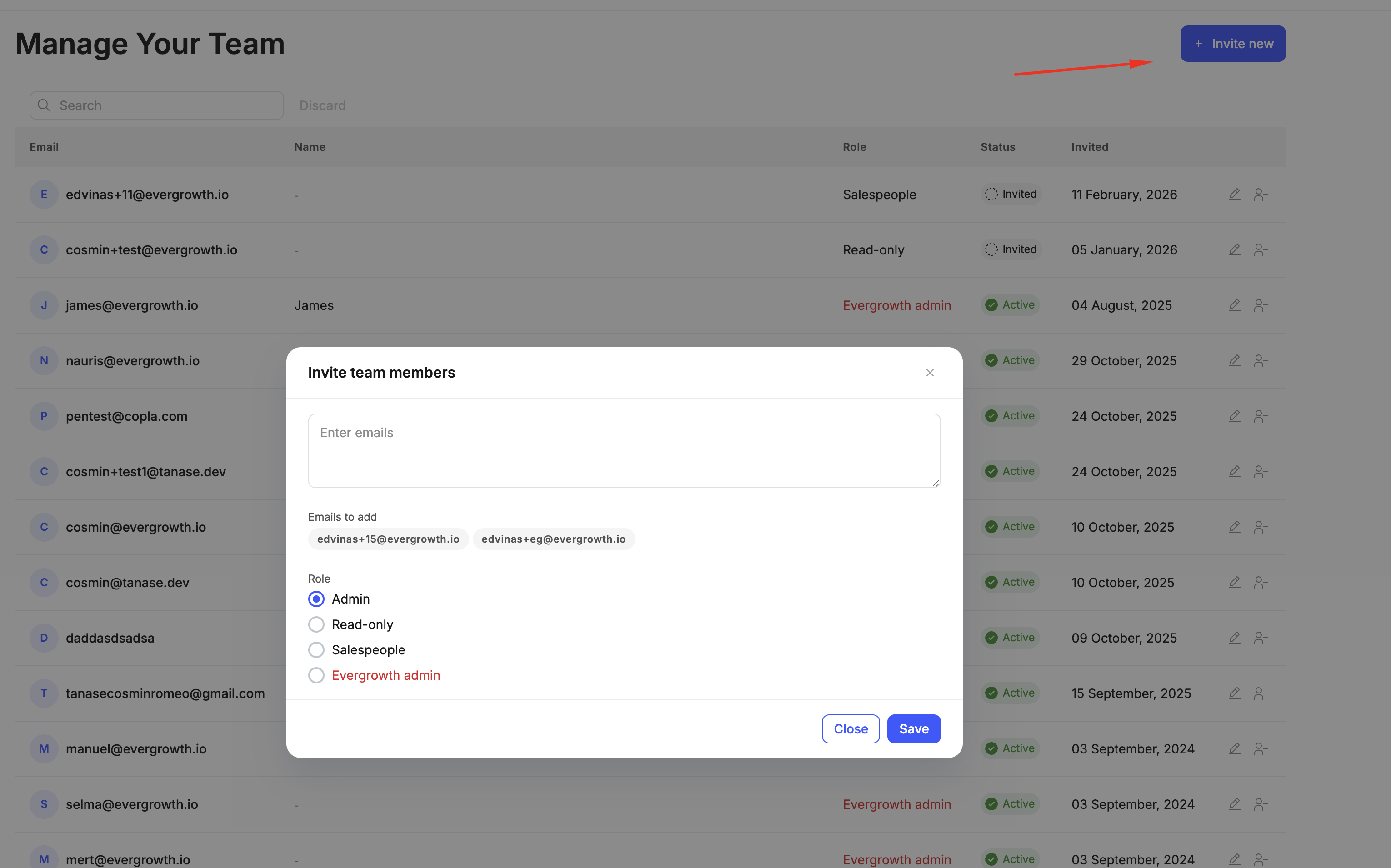Click edit pencil icon for james@evergrowth.io row
The image size is (1391, 868).
point(1234,305)
